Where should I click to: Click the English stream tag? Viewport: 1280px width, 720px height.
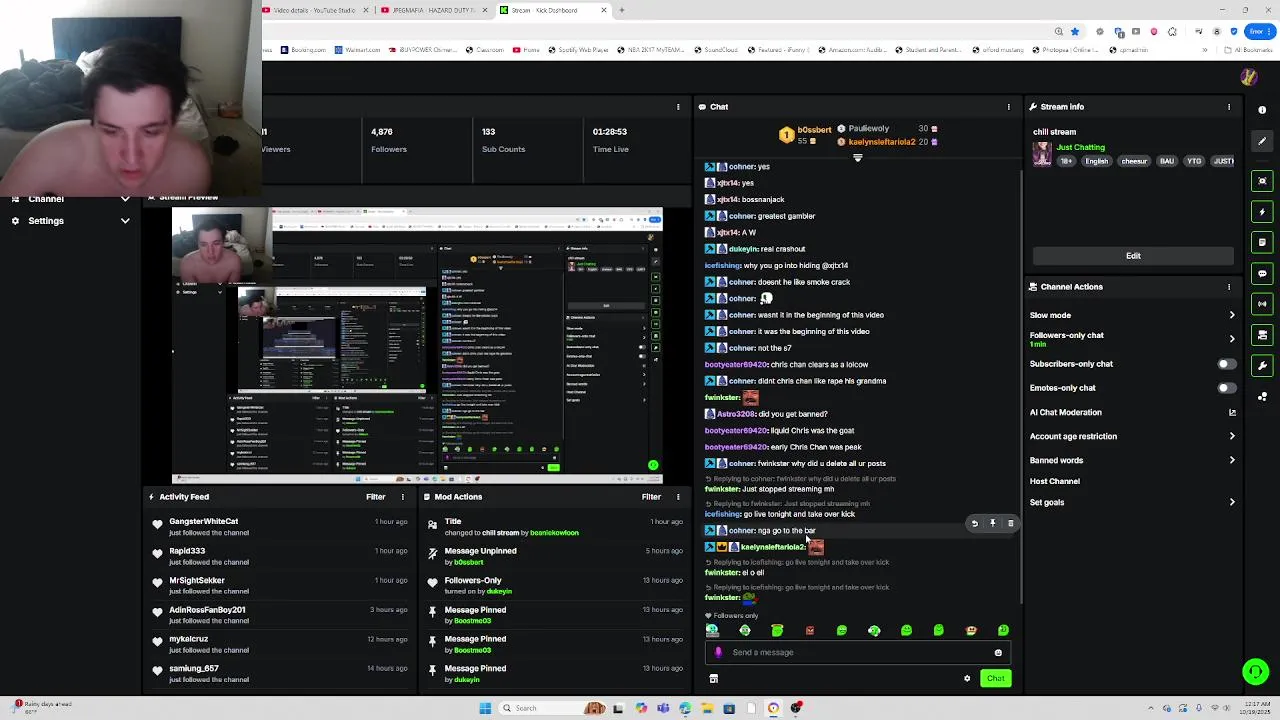click(1096, 161)
